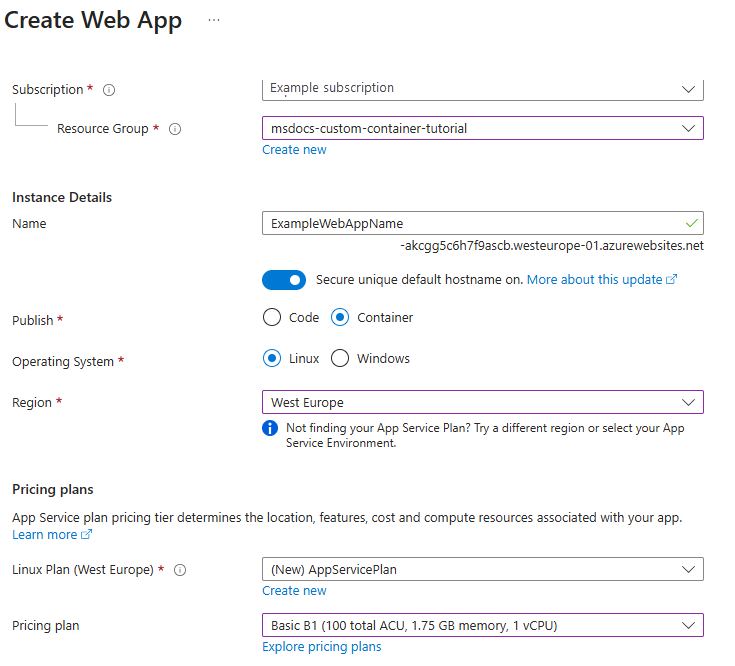Select Linux as the operating system

(x=272, y=358)
